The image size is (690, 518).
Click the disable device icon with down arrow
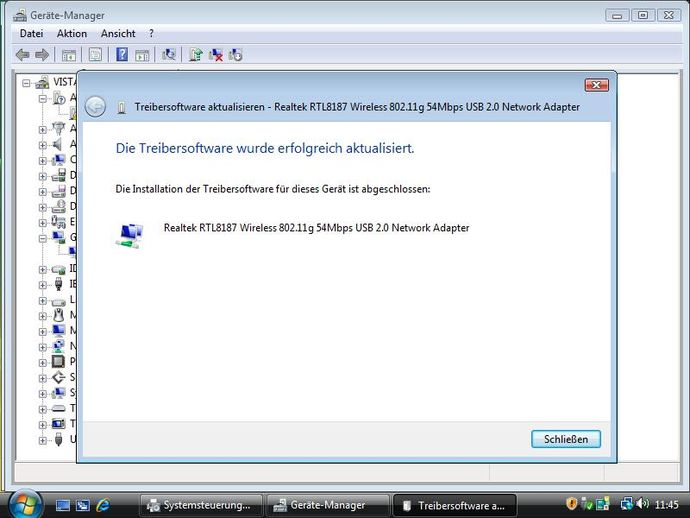[235, 55]
